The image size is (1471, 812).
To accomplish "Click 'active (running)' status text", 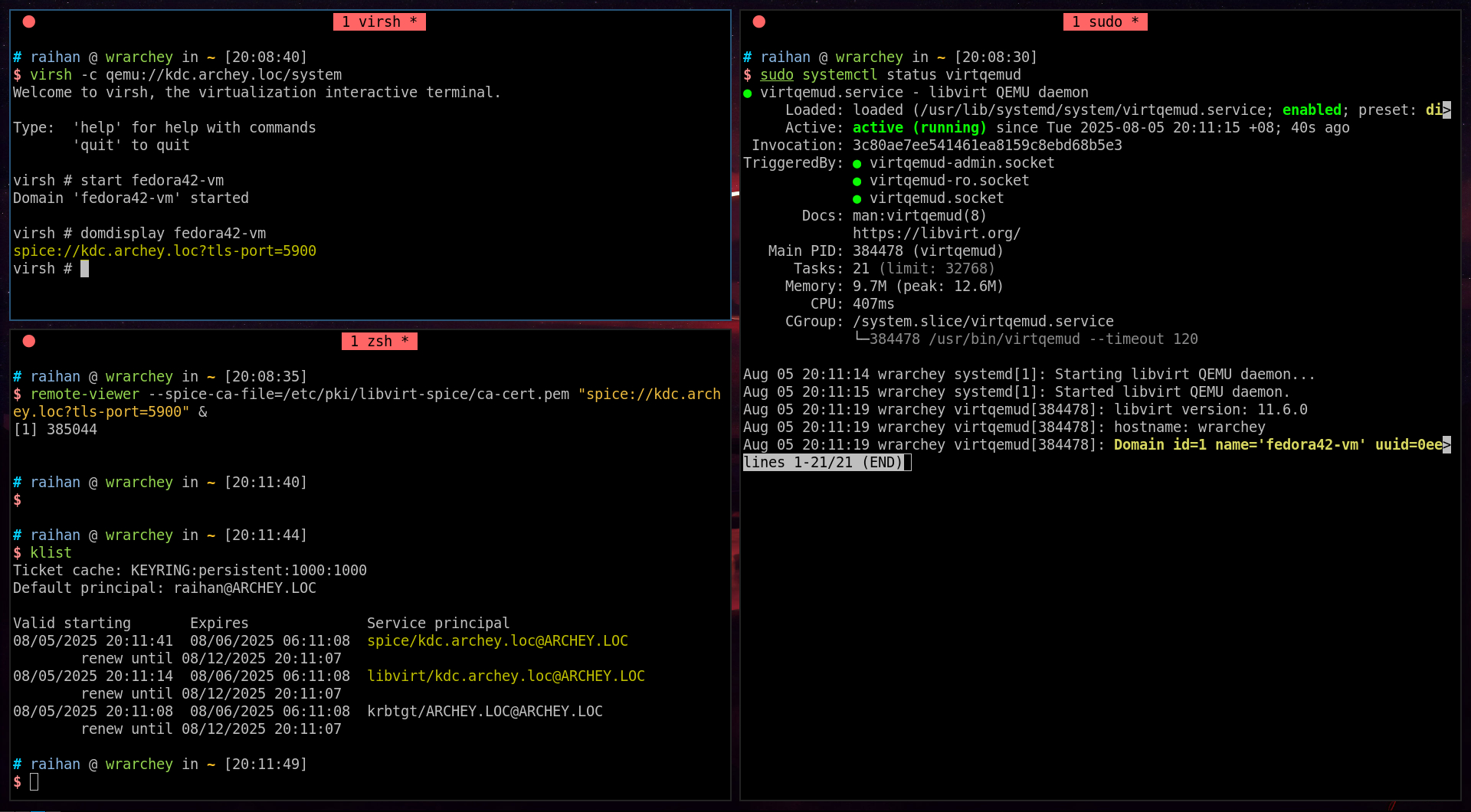I will 919,128.
